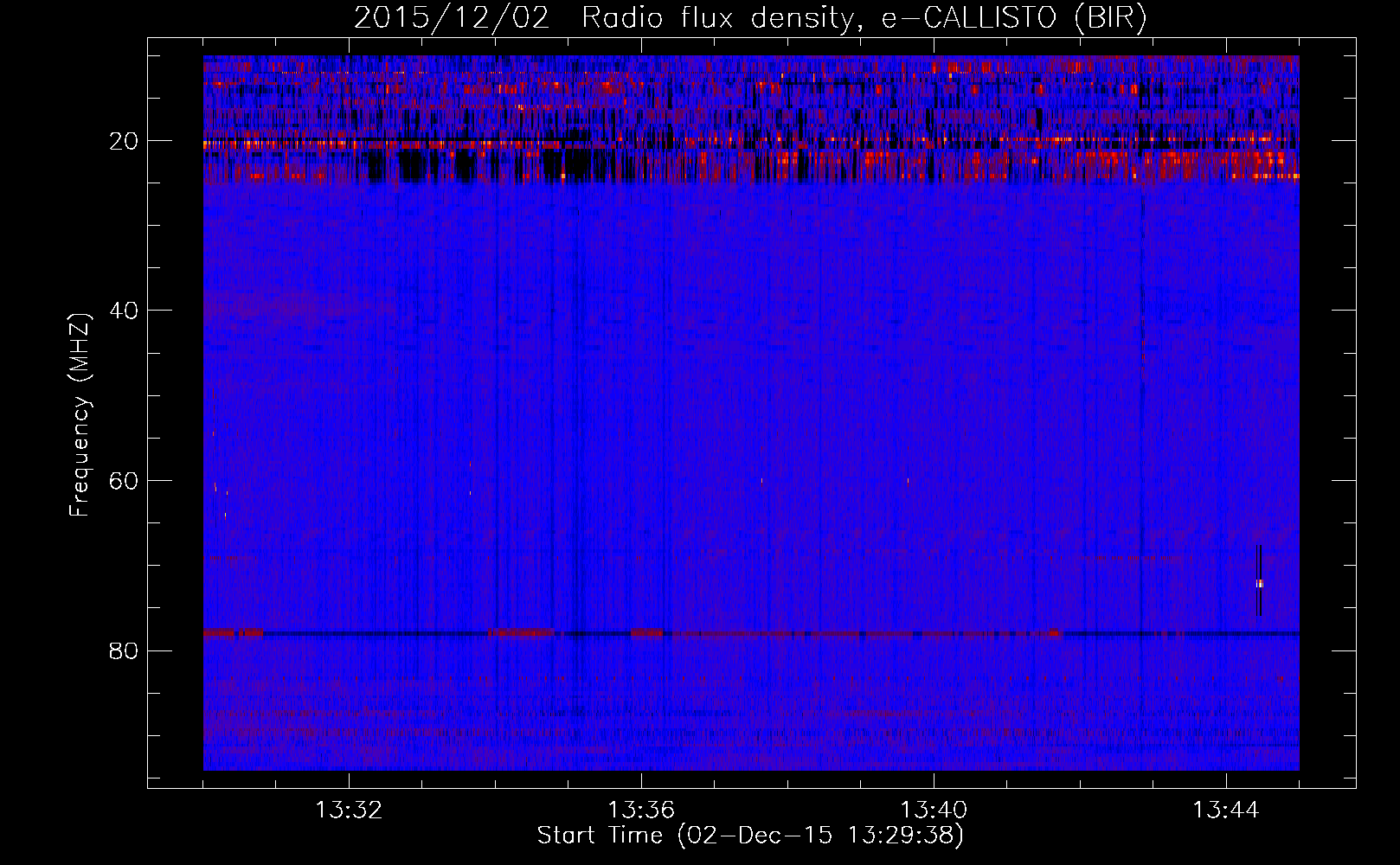Select the 13:36 time tick label

coord(641,811)
